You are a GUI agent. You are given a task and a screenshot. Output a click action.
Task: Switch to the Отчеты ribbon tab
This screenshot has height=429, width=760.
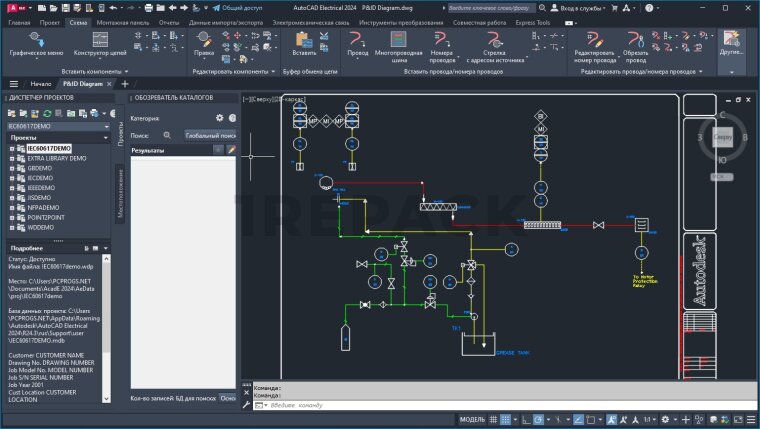(x=169, y=21)
